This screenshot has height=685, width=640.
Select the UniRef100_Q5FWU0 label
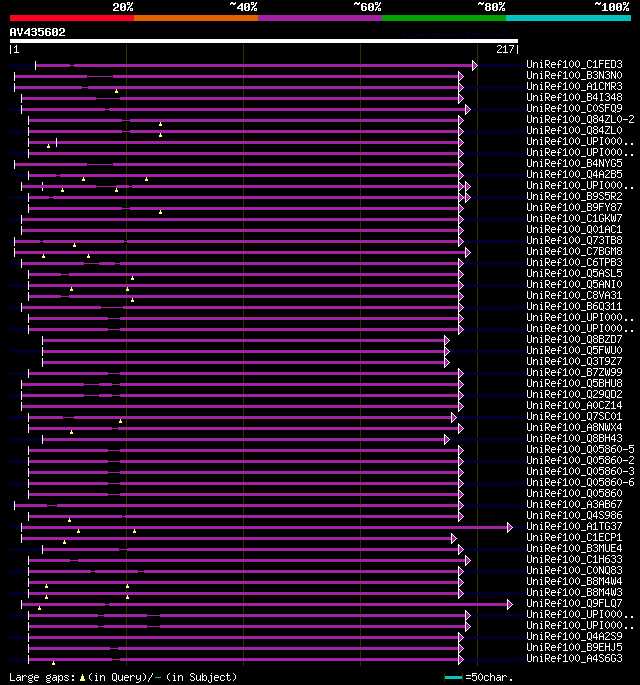[574, 350]
